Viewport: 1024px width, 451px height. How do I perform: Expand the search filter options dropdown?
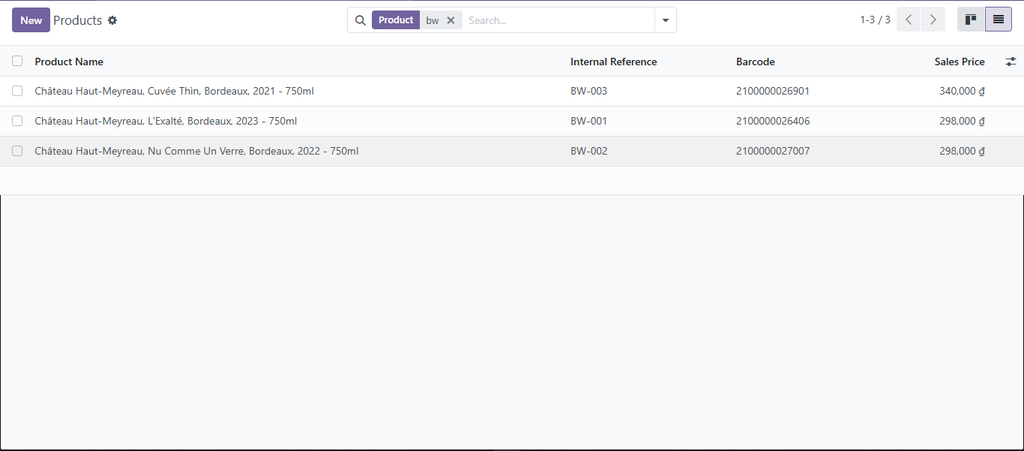click(665, 20)
